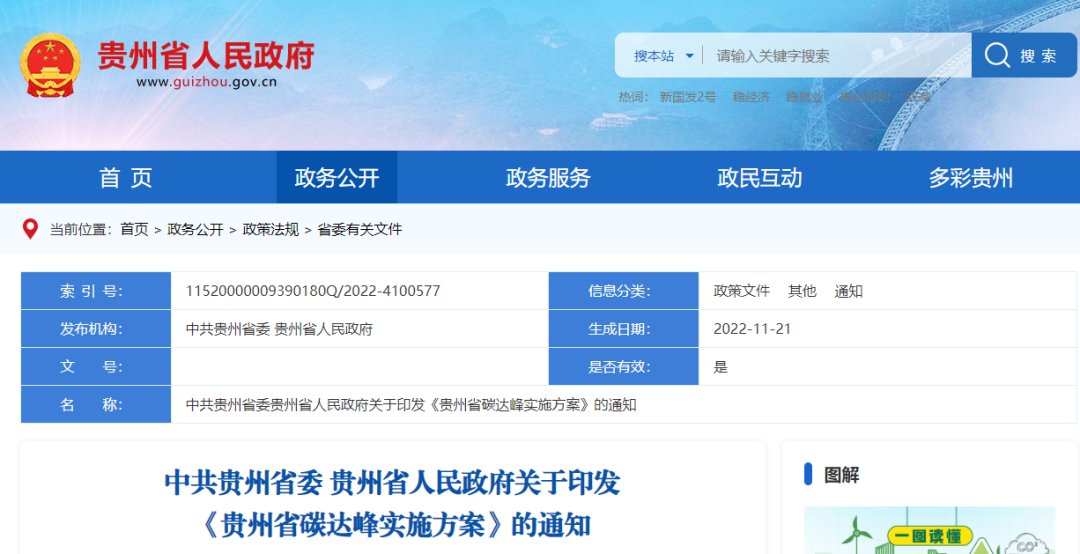Switch to the 多彩贵州 navigation tab

[970, 178]
